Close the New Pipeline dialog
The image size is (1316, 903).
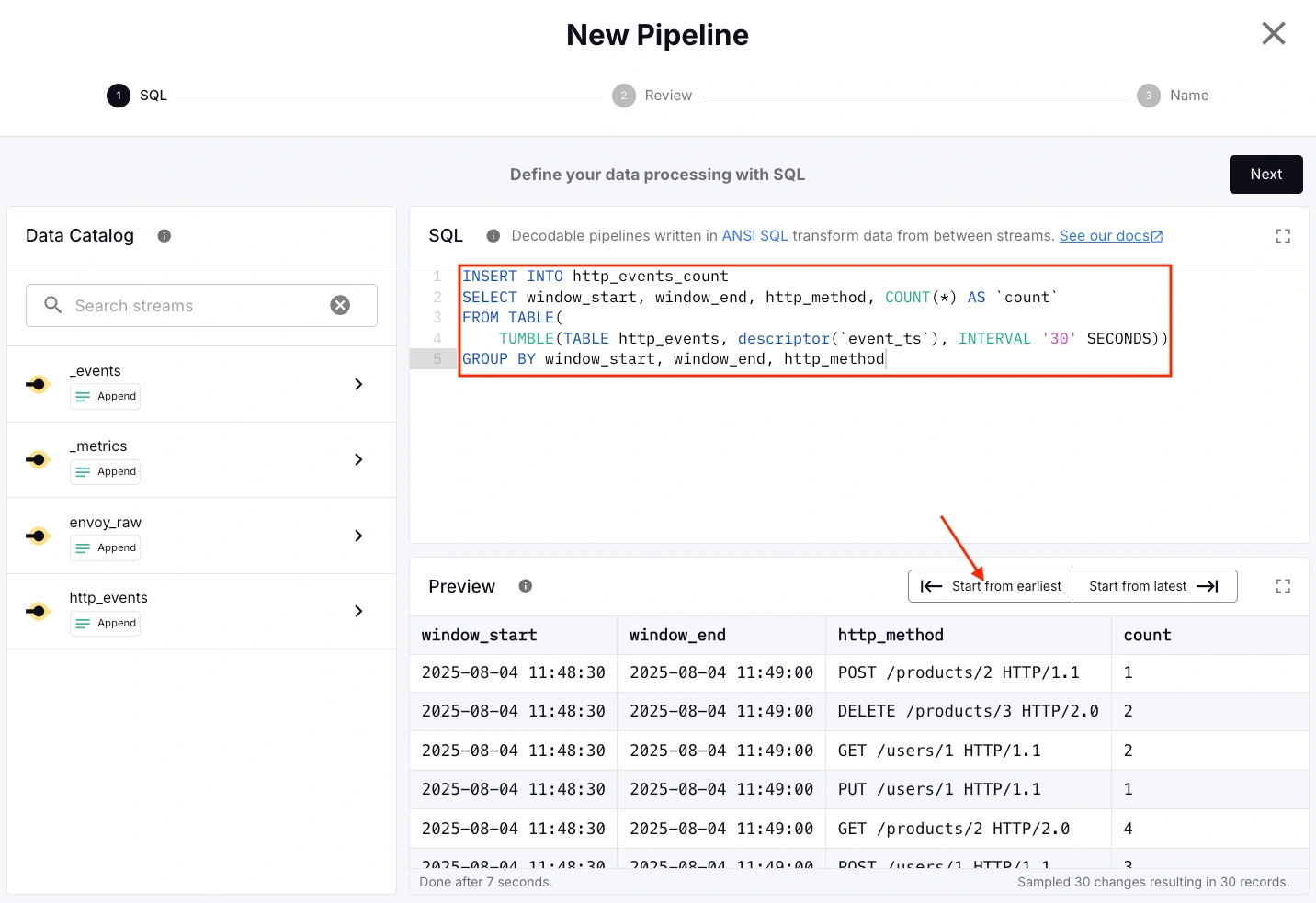click(1274, 34)
